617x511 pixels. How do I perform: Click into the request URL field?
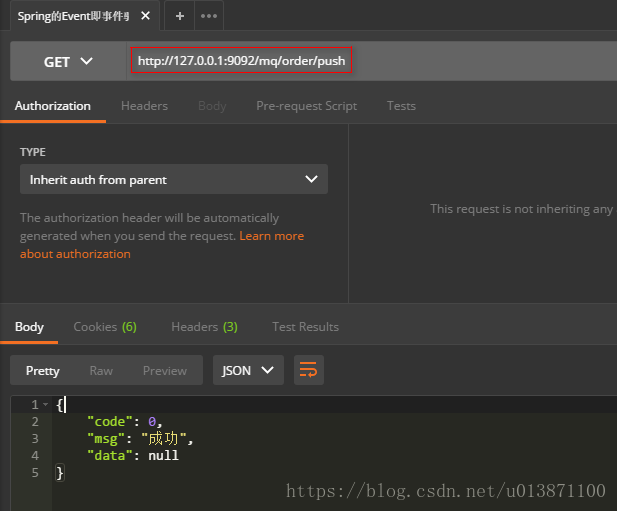click(x=241, y=61)
